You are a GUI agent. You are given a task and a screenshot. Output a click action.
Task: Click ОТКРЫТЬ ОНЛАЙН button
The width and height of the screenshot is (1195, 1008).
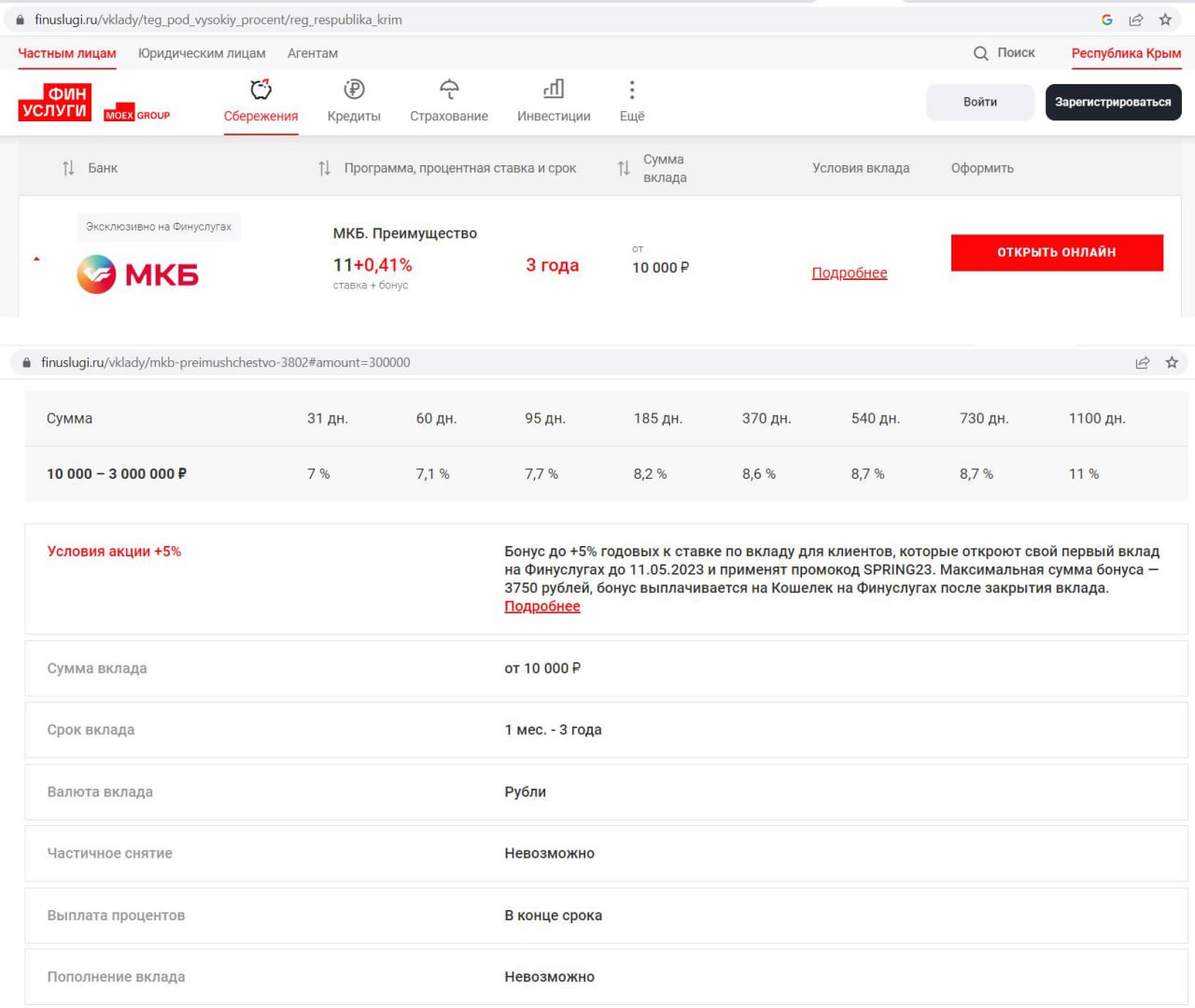coord(1057,252)
